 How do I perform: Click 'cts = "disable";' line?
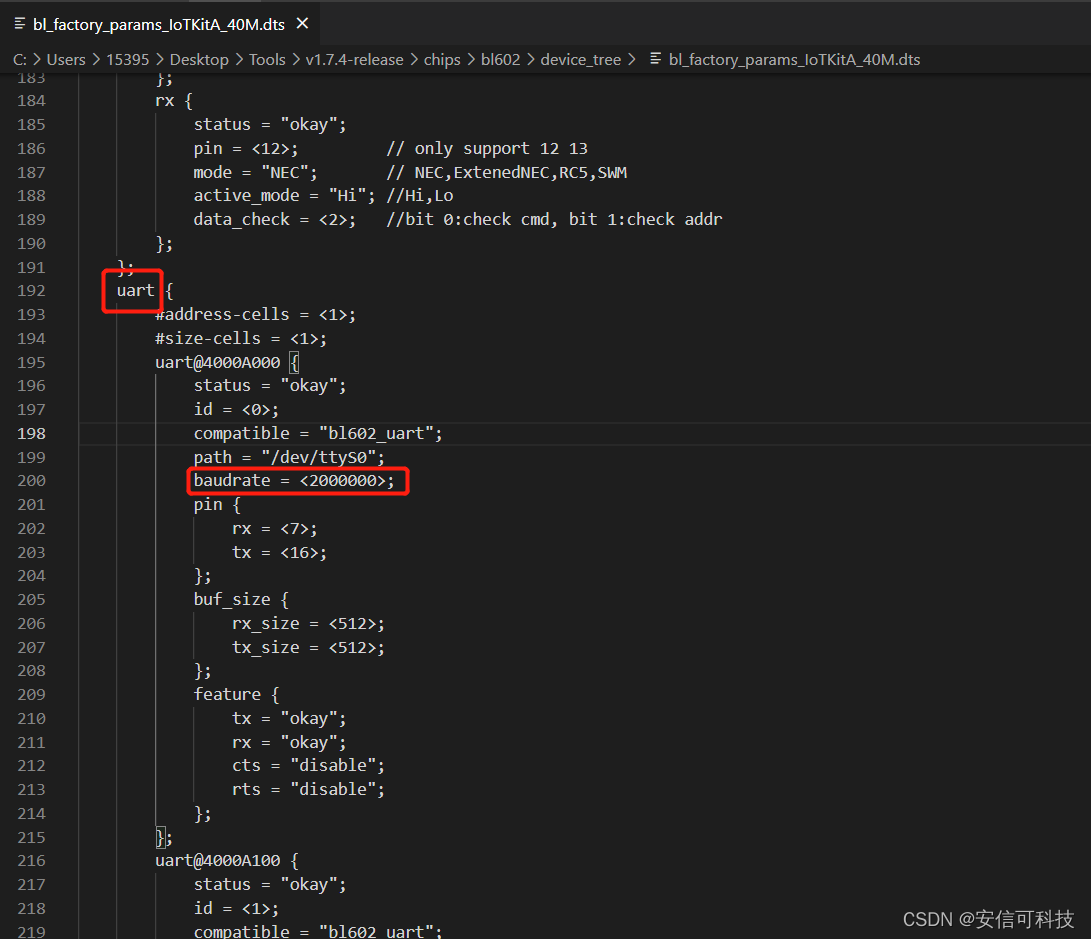308,766
